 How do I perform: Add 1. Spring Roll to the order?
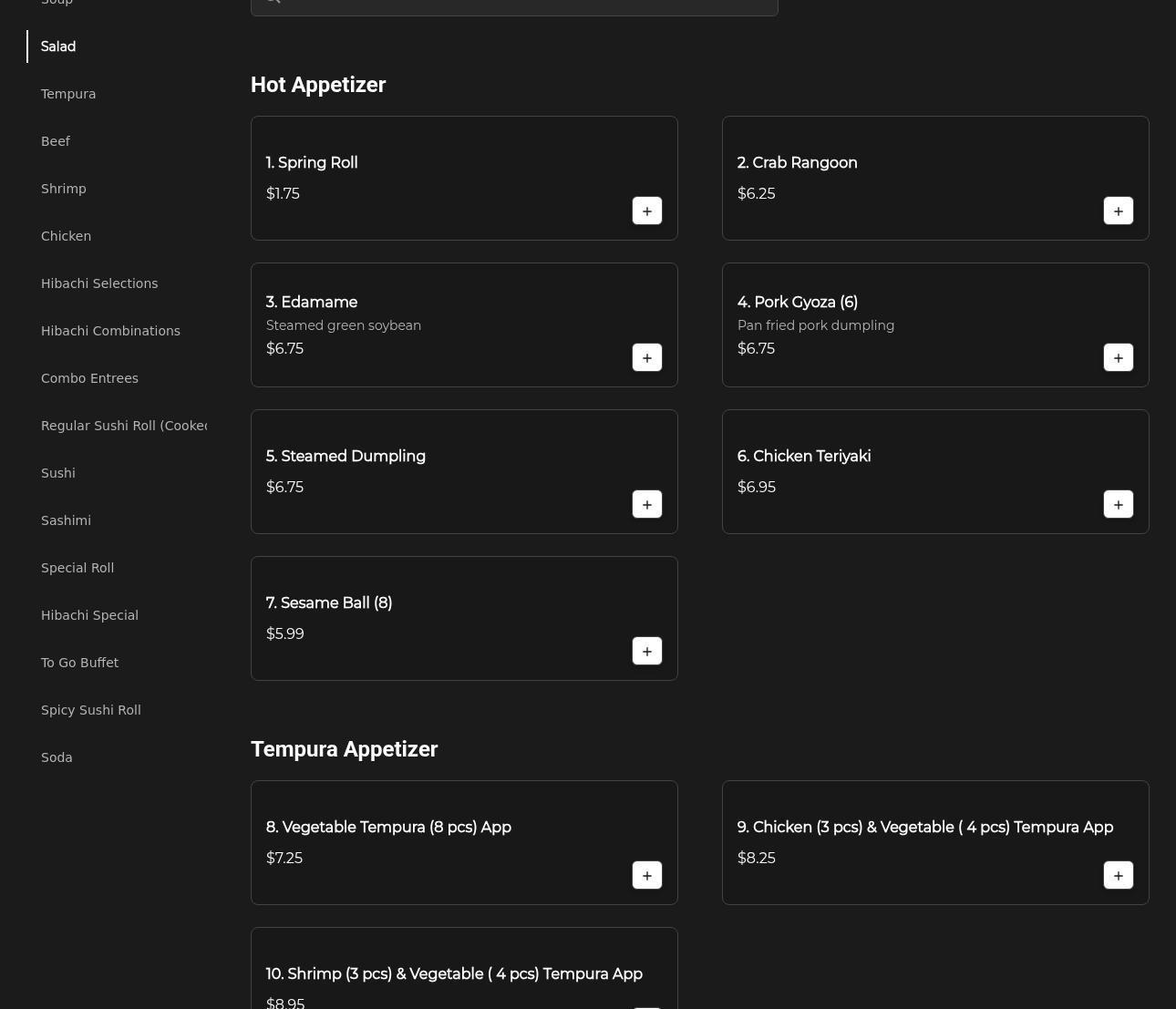click(647, 211)
